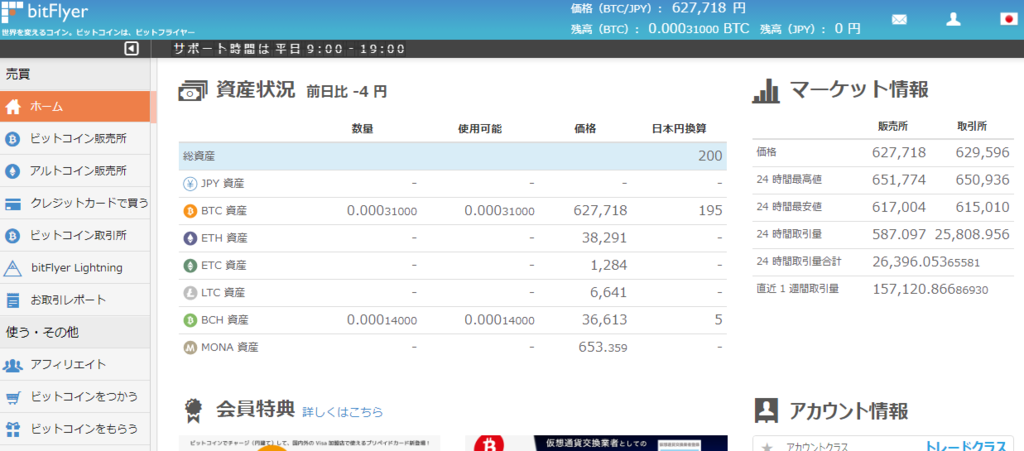
Task: Click LTC price 6,641
Action: point(609,293)
